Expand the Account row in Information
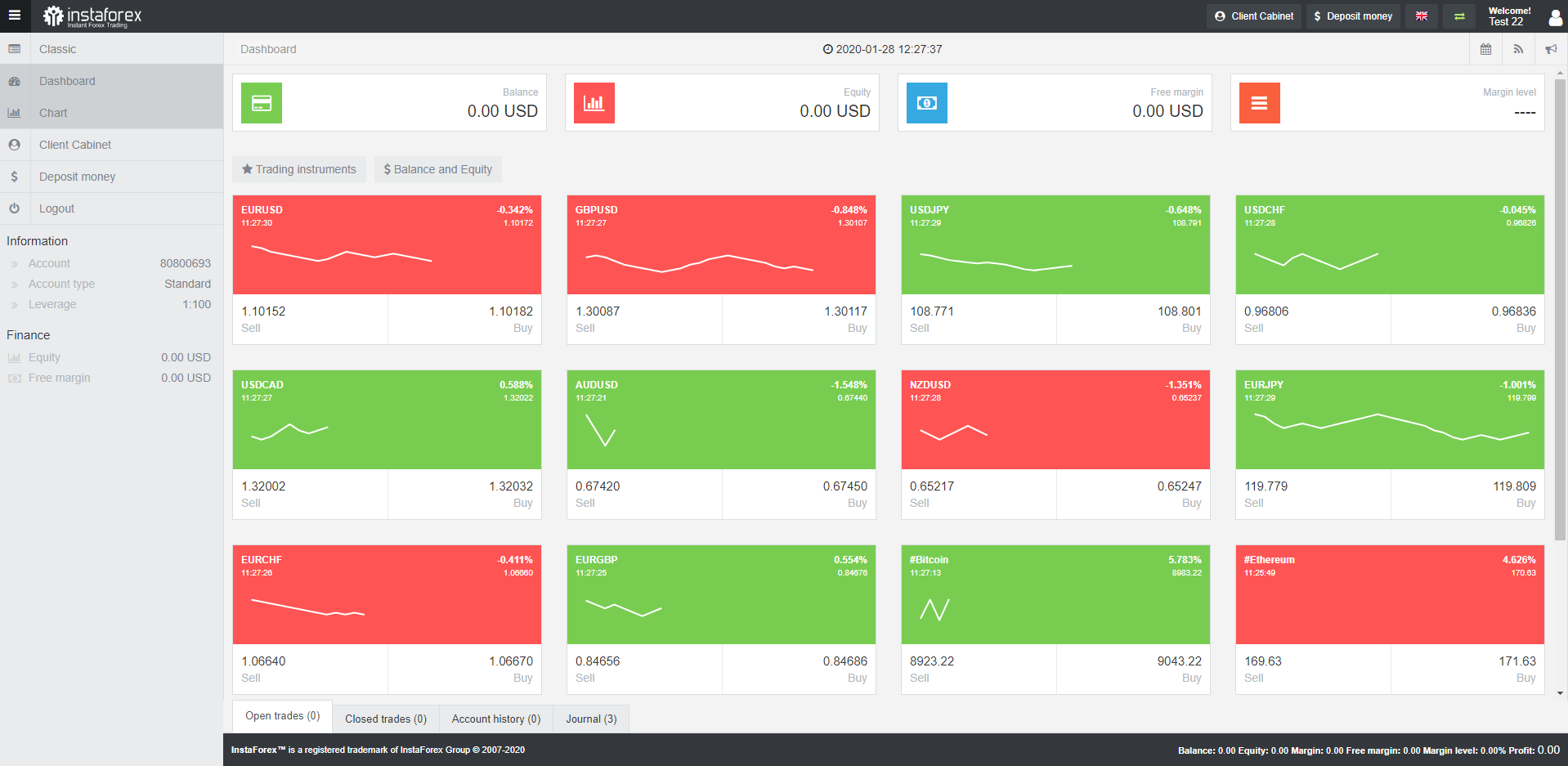This screenshot has height=766, width=1568. pos(49,263)
